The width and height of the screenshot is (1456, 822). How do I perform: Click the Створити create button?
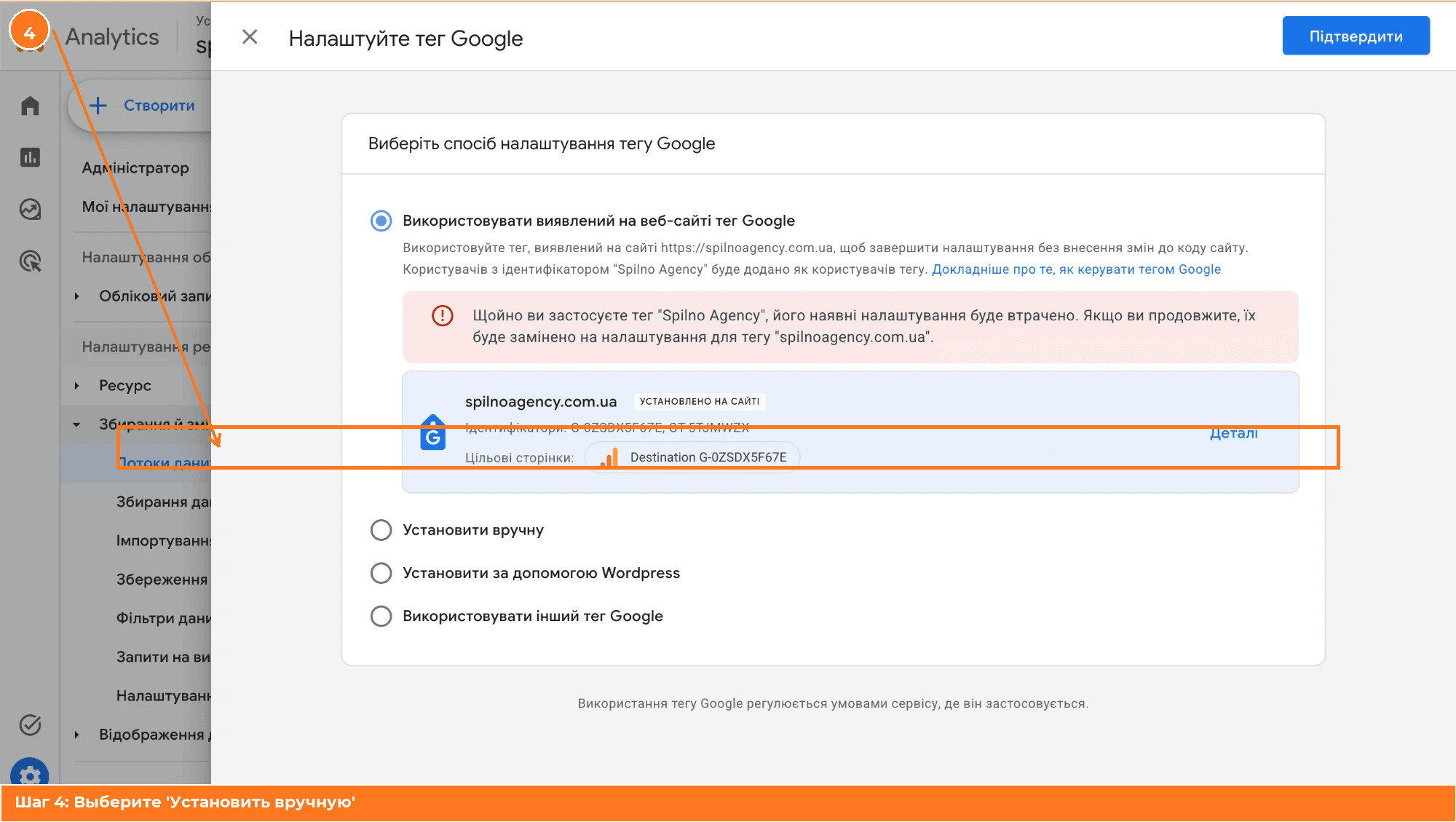[x=142, y=106]
